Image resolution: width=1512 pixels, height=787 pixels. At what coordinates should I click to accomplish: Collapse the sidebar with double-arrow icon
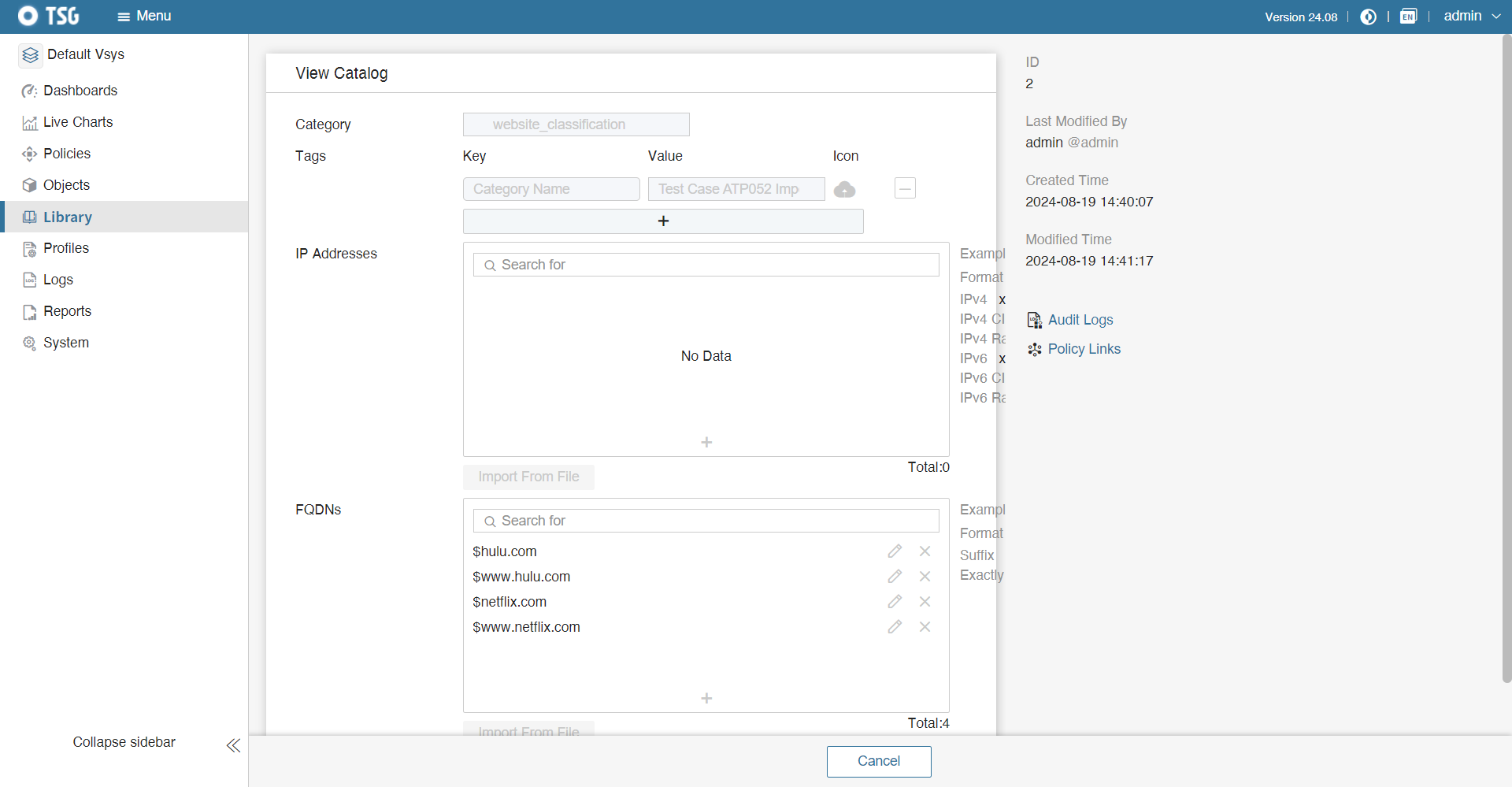(233, 745)
